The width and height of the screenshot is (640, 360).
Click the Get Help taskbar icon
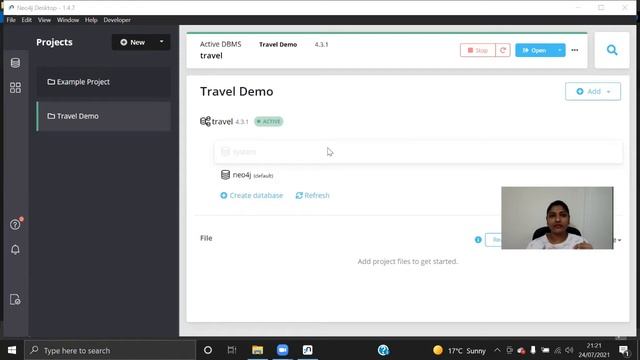(383, 350)
